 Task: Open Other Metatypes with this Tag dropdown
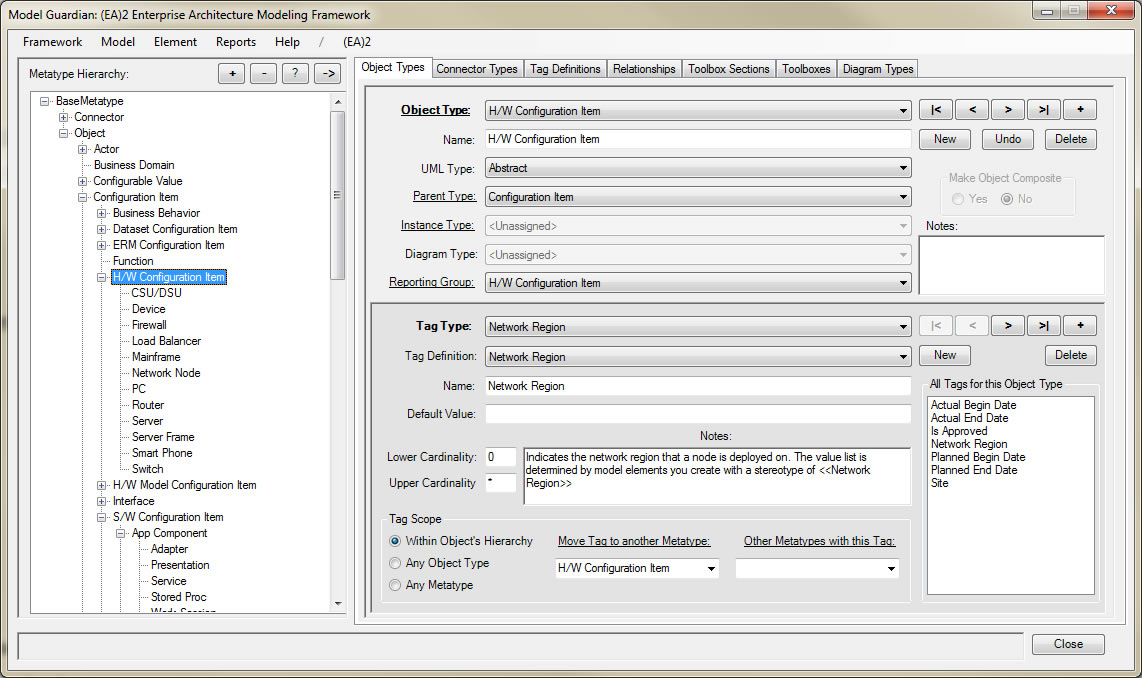(x=891, y=568)
